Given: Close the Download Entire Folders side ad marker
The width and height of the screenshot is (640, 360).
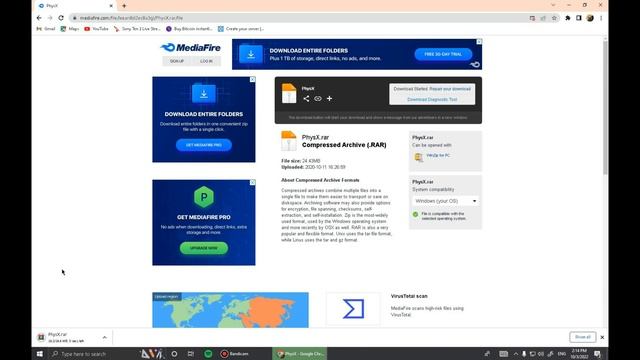Looking at the screenshot, I should (253, 79).
